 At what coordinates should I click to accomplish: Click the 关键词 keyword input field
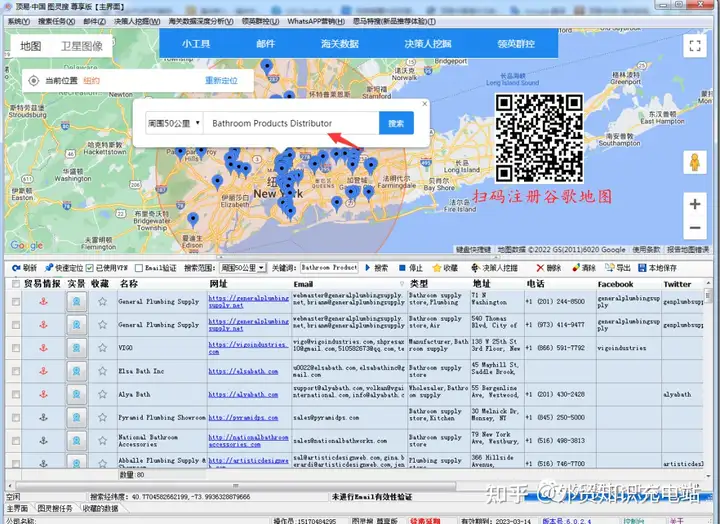pos(329,268)
